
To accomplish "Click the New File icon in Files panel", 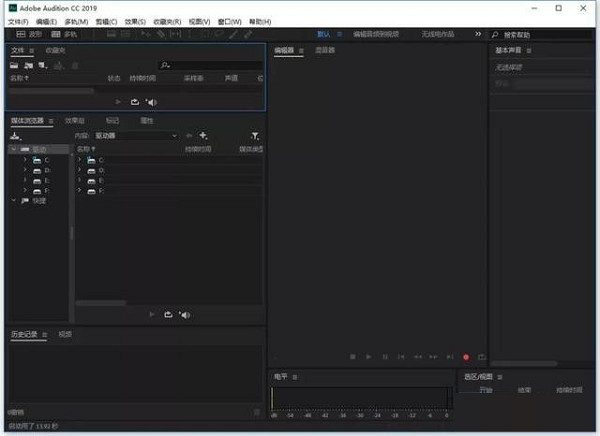I will click(x=43, y=65).
